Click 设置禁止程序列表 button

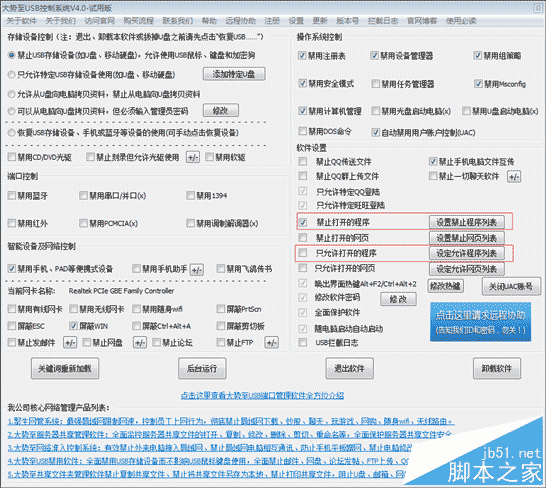coord(467,222)
